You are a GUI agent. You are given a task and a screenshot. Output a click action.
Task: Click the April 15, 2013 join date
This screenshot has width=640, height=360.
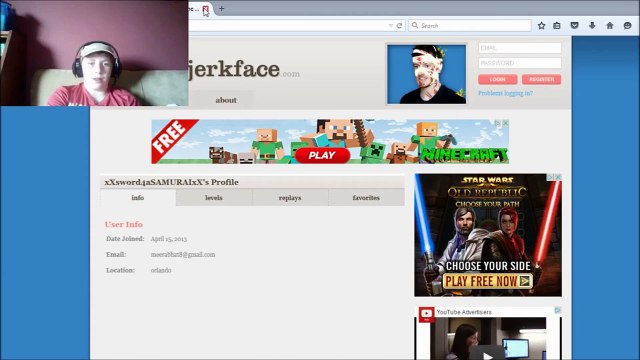point(169,239)
